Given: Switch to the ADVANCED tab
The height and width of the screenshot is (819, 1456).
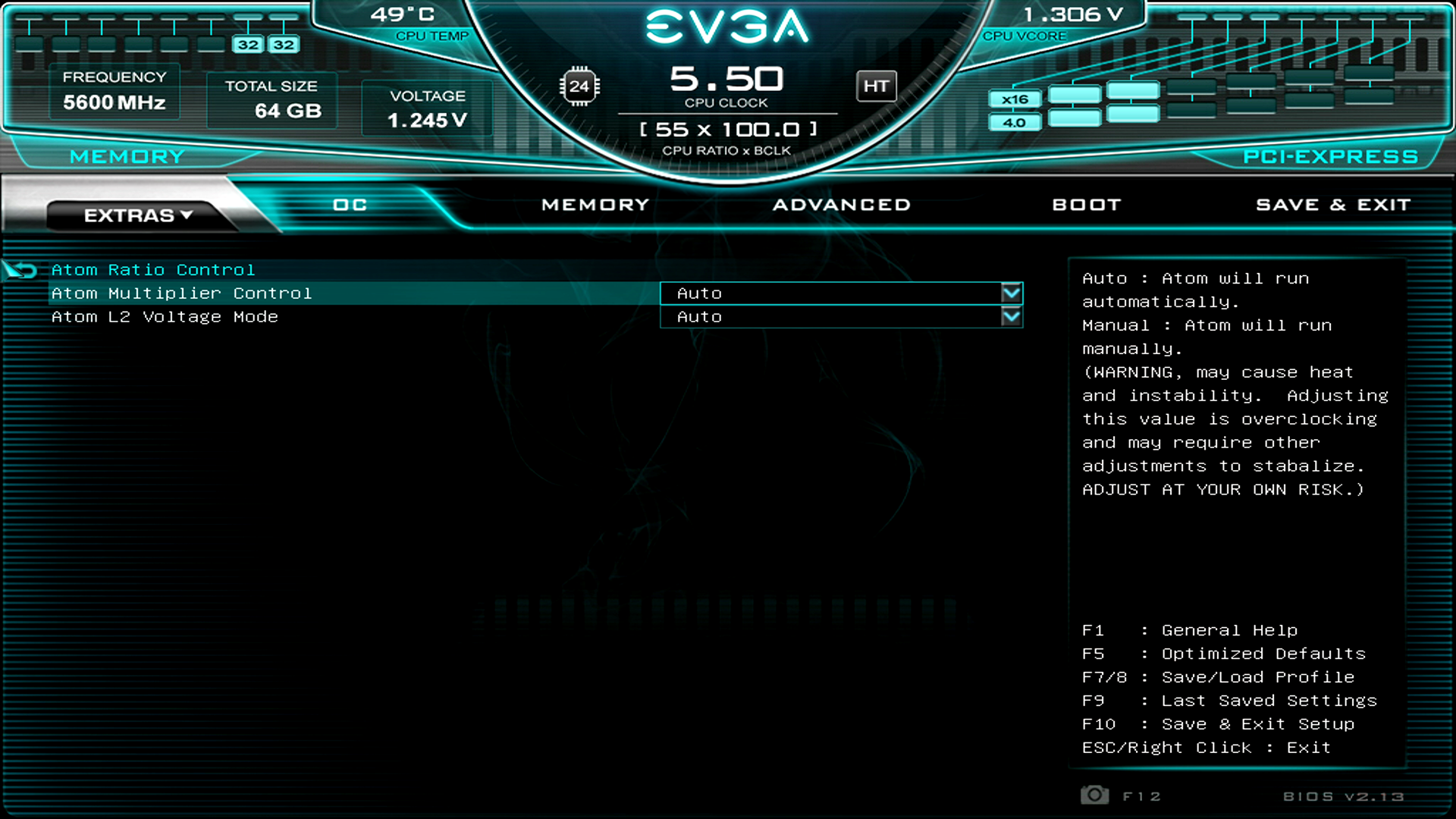Looking at the screenshot, I should pyautogui.click(x=842, y=205).
